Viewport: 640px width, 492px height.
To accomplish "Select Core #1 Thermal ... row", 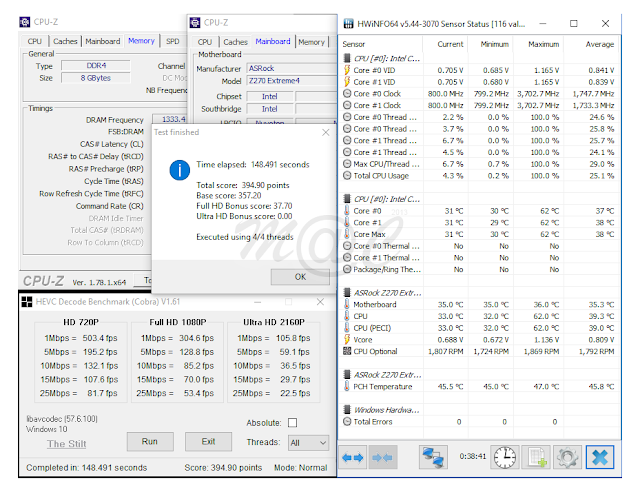I will point(479,258).
